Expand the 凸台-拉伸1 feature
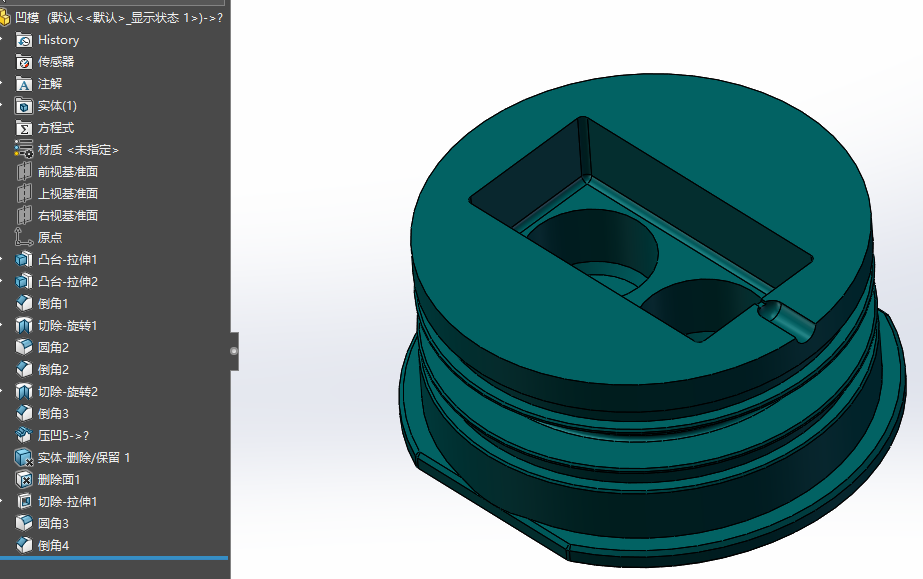 click(x=2, y=259)
